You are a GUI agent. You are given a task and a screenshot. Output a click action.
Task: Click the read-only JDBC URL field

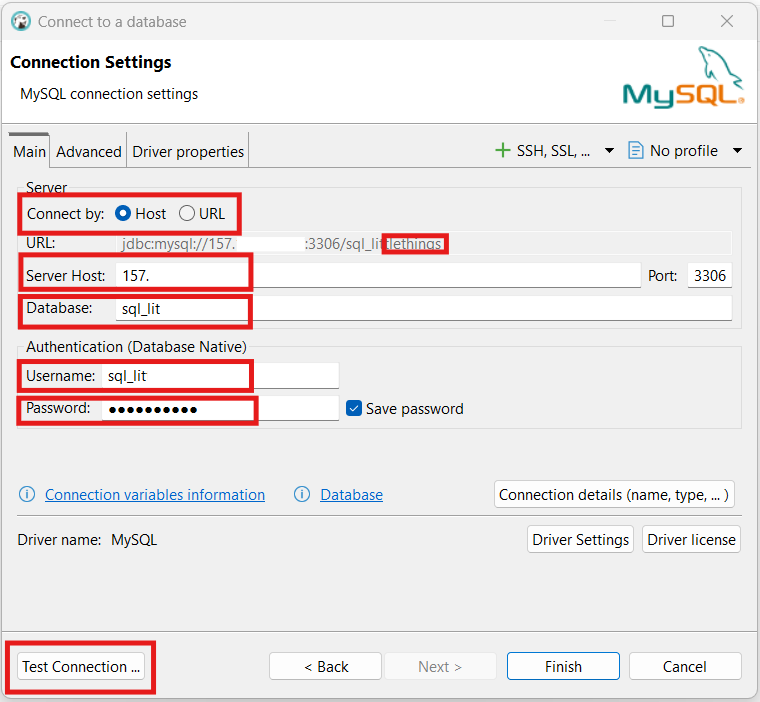tap(424, 243)
